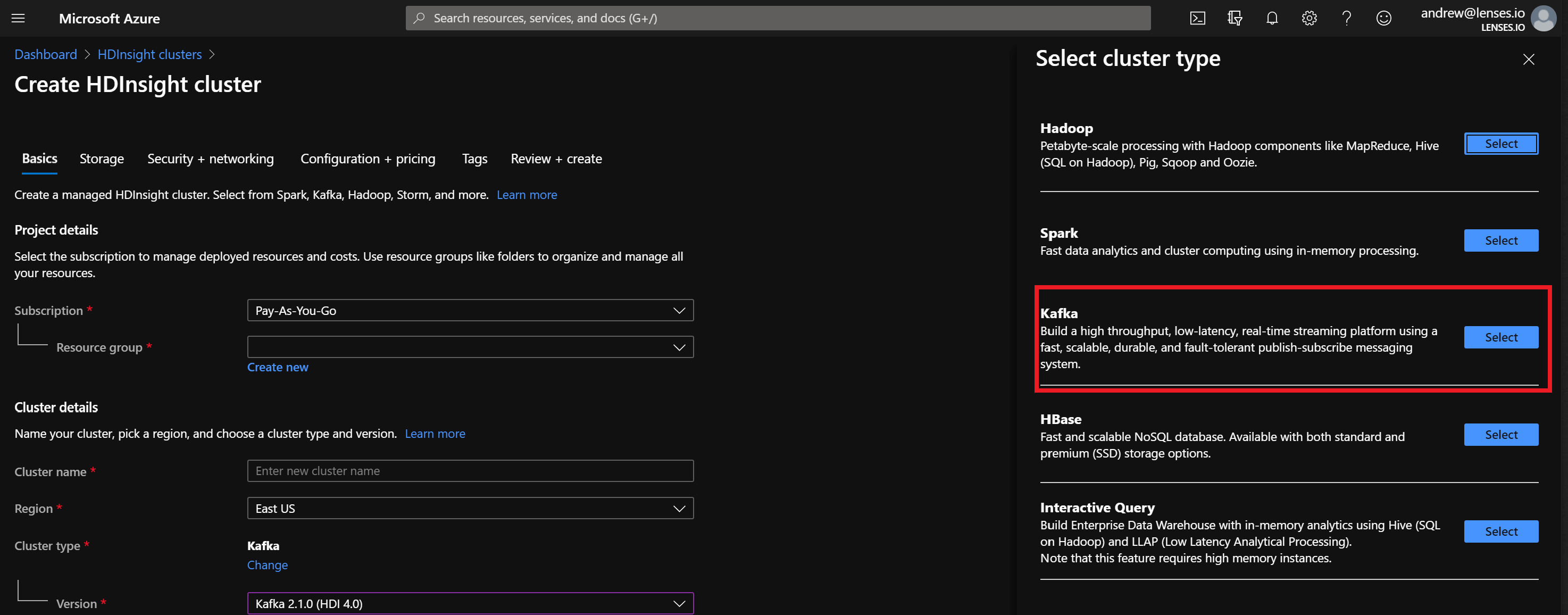Image resolution: width=1568 pixels, height=615 pixels.
Task: Click the chevron after HDInsight clusters breadcrumb
Action: tap(212, 54)
